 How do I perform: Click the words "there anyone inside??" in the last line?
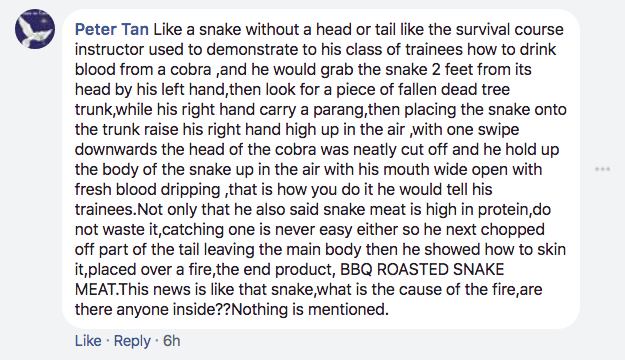153,309
